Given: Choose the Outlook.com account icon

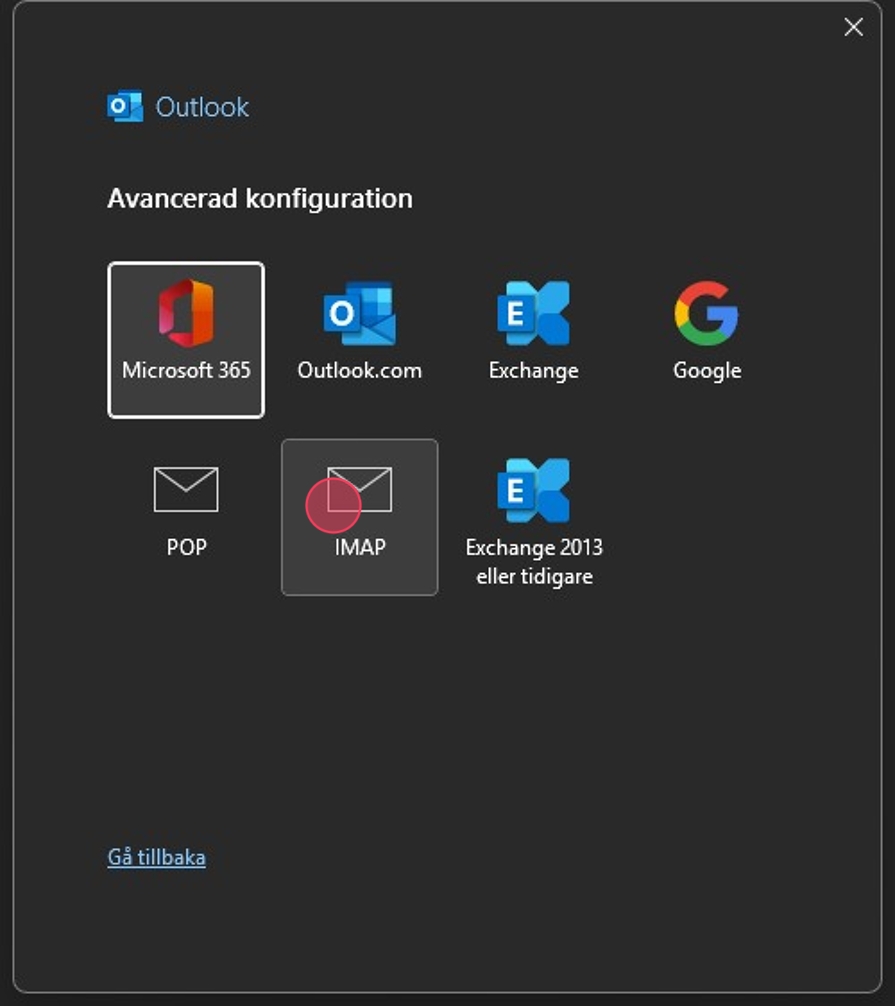Looking at the screenshot, I should tap(359, 313).
